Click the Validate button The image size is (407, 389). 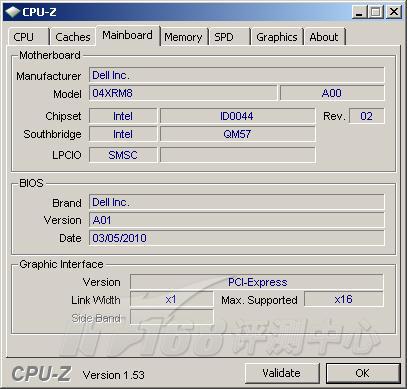point(282,373)
